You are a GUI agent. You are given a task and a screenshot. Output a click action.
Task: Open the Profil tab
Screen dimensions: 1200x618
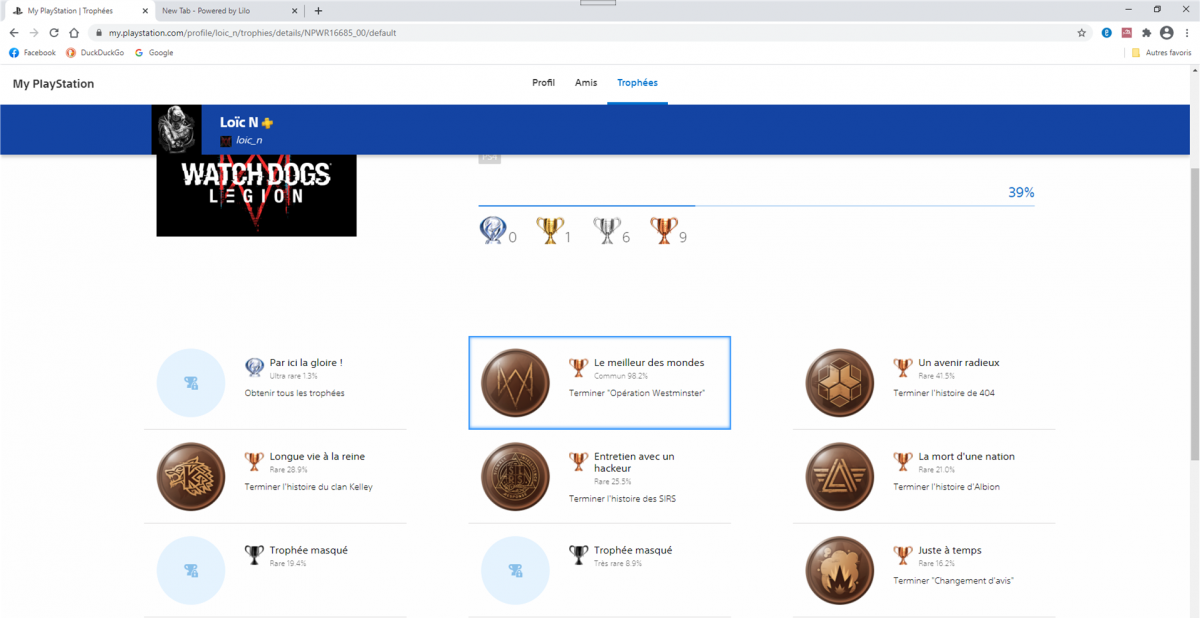tap(543, 83)
